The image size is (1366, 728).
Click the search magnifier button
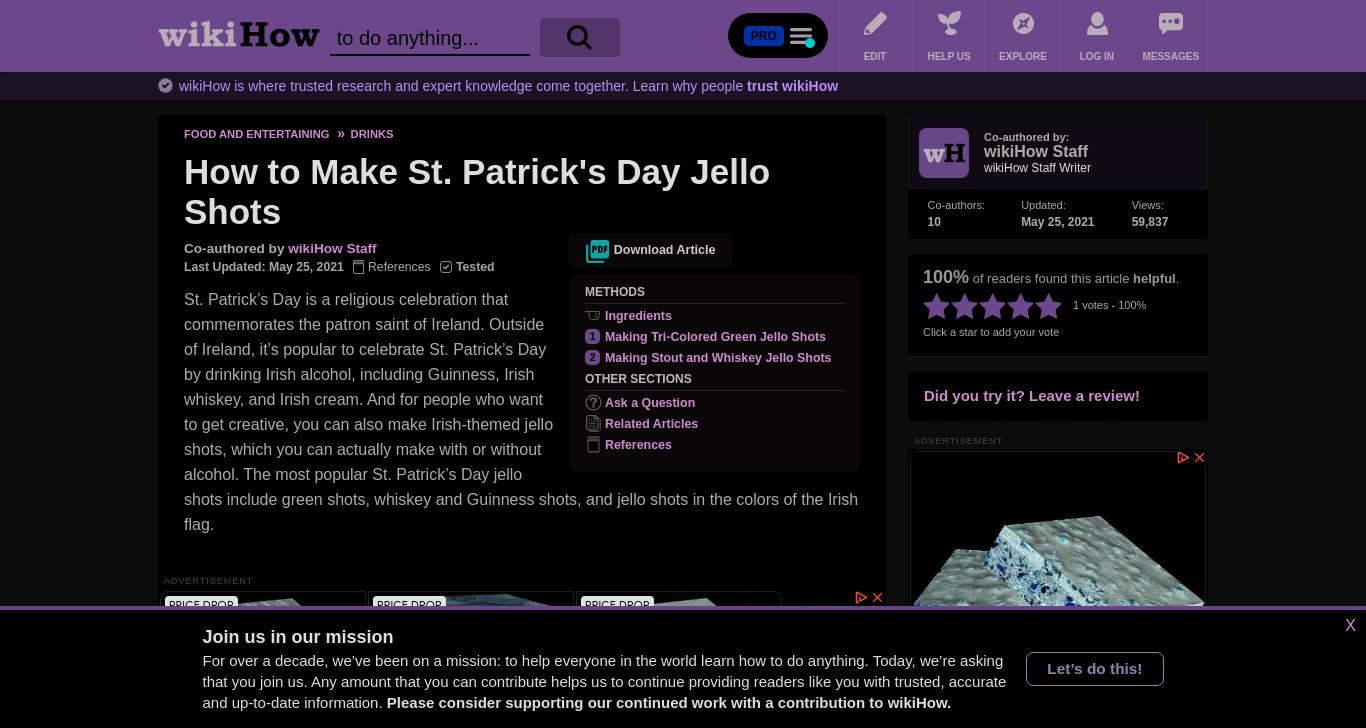point(580,37)
